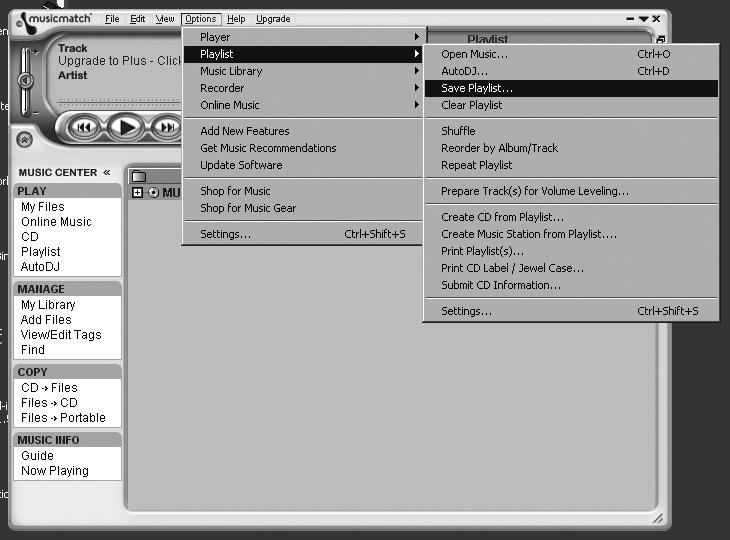Choose Get Music Recommendations
730x540 pixels.
[x=303, y=148]
